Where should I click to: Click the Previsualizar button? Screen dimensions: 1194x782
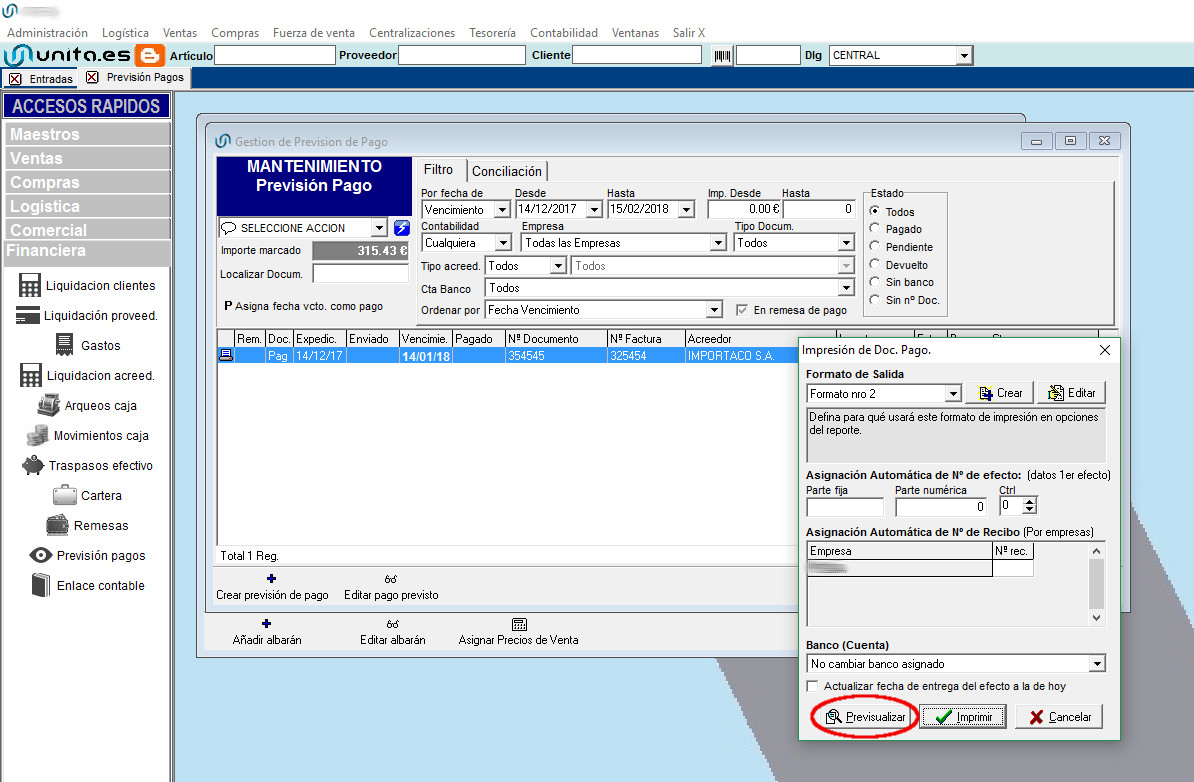tap(865, 717)
